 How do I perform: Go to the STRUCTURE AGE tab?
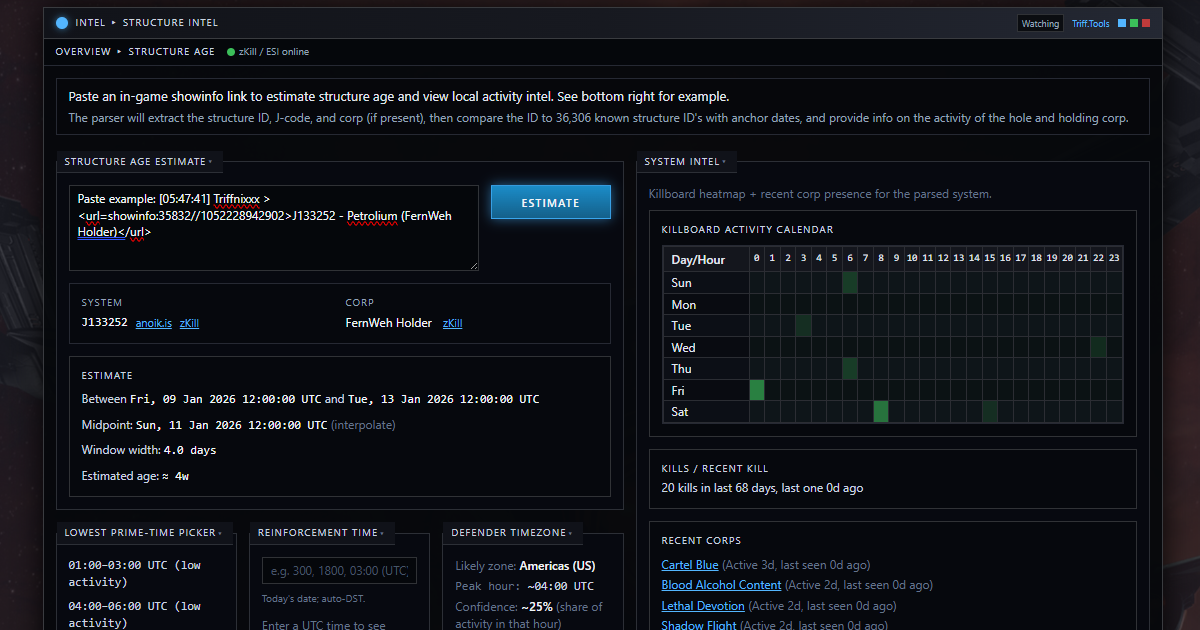point(172,51)
